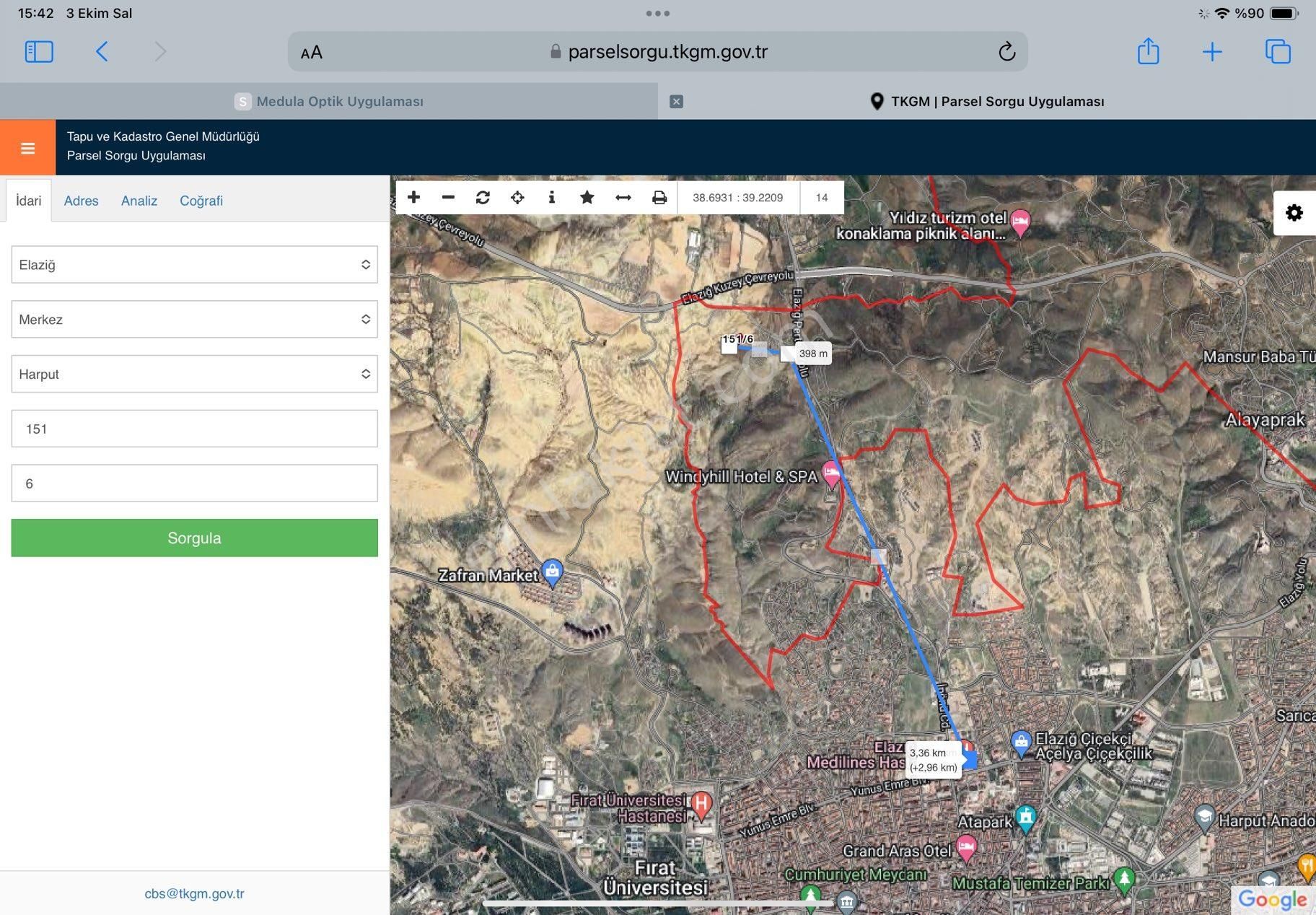Tap the Zafran Market pin
Viewport: 1316px width, 915px height.
[x=552, y=572]
